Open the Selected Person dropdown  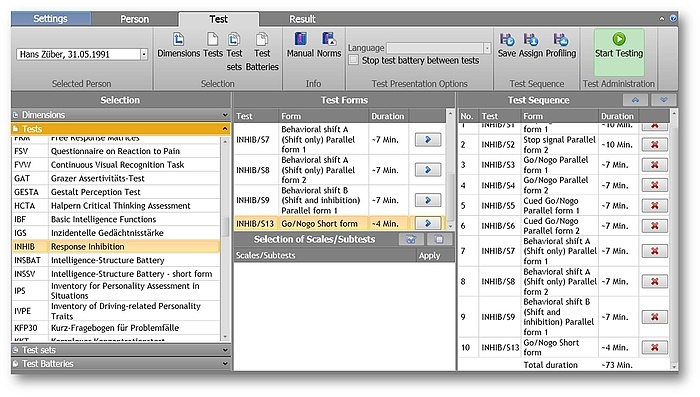click(x=144, y=54)
